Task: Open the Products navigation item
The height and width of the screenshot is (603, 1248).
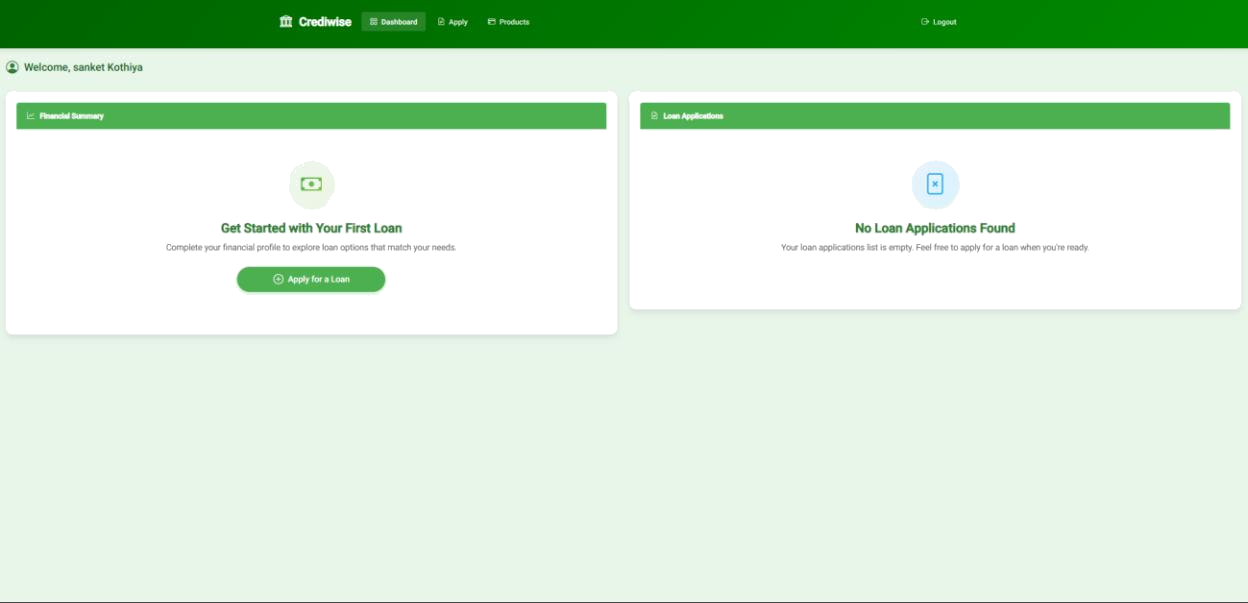Action: click(x=508, y=21)
